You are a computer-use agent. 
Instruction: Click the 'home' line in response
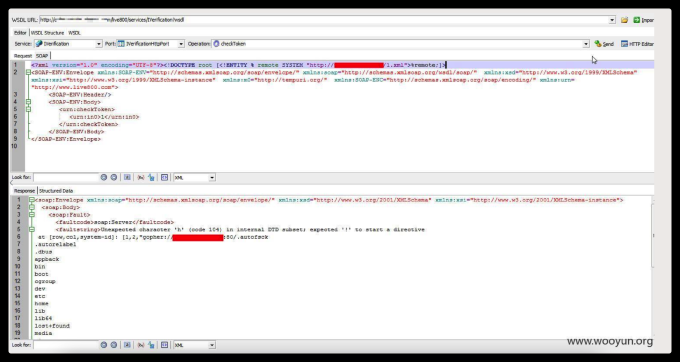click(x=42, y=304)
